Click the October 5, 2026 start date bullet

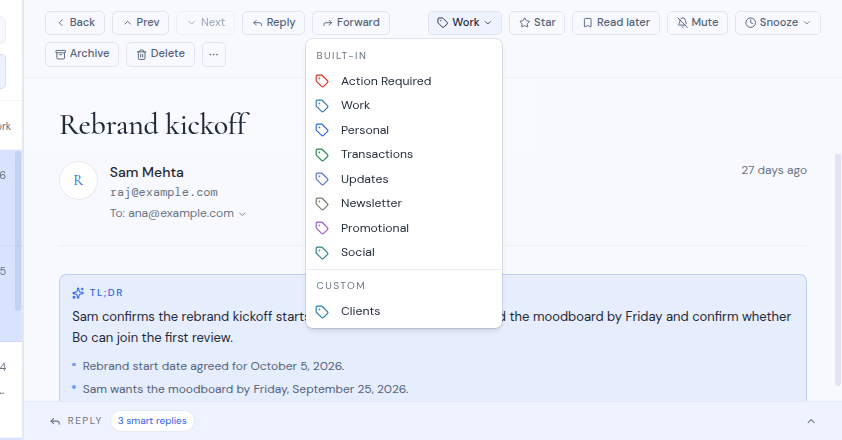[213, 366]
